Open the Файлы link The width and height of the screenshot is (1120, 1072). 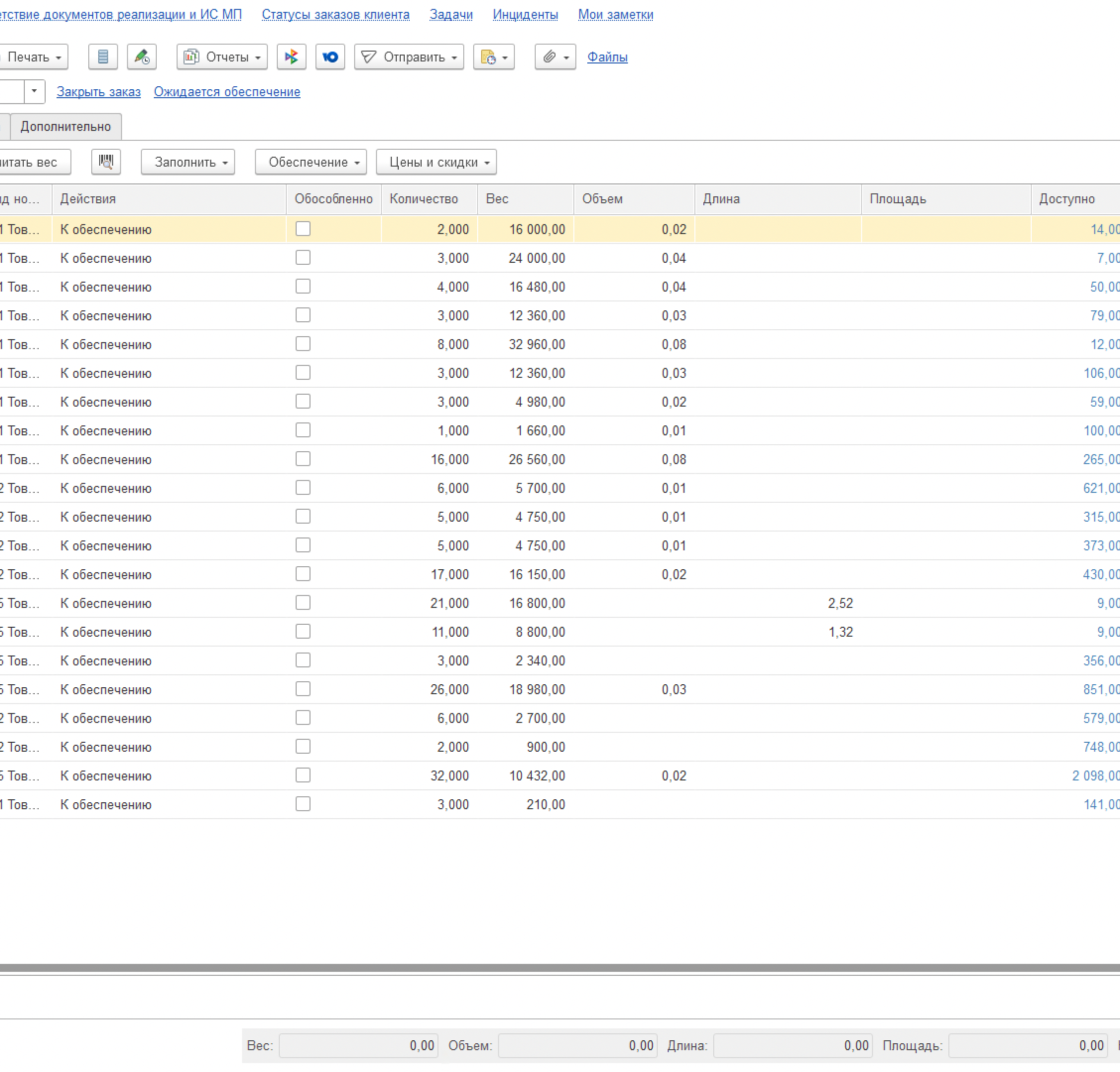pyautogui.click(x=607, y=57)
